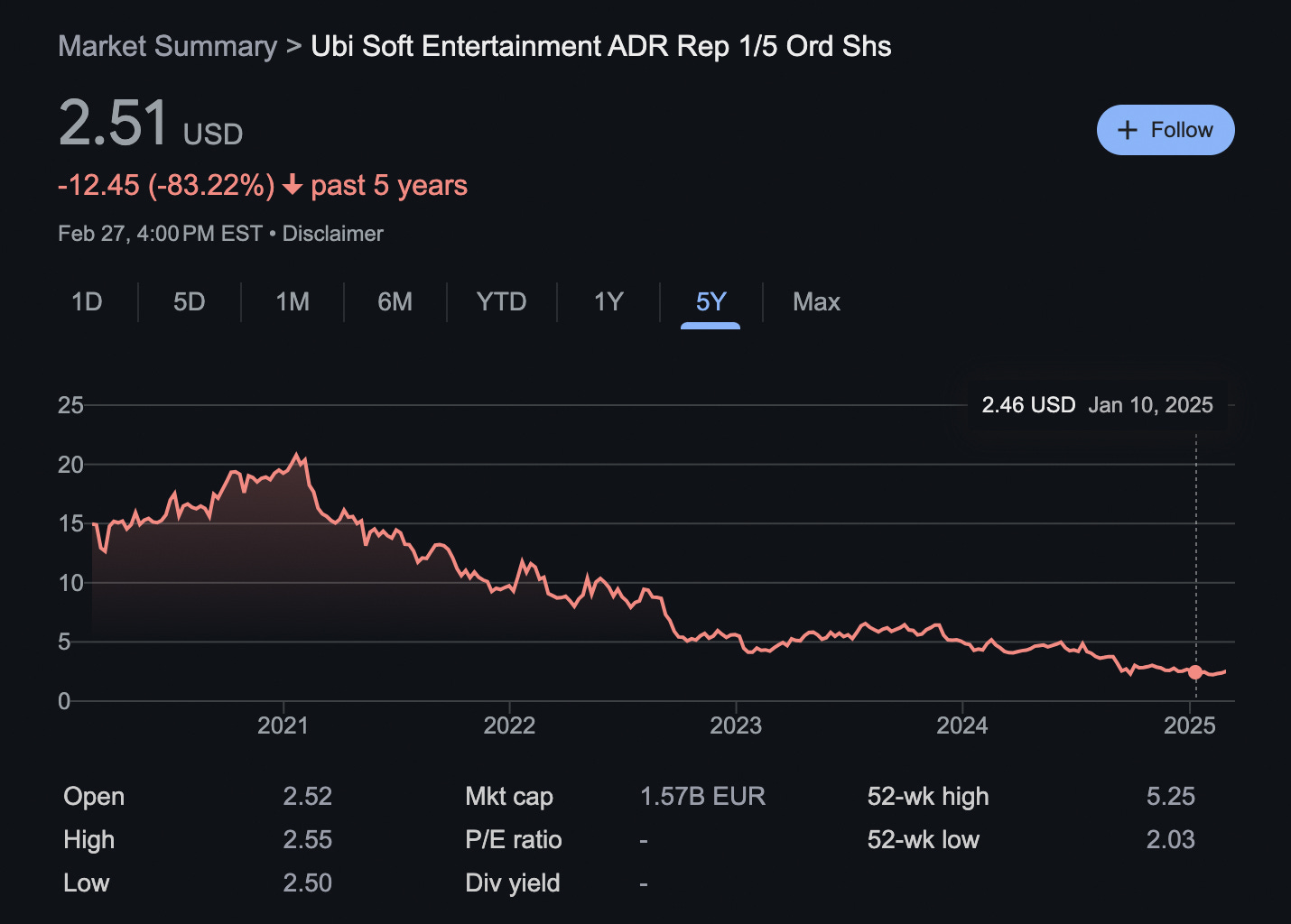This screenshot has width=1291, height=924.
Task: Click the Ubi Soft Entertainment title
Action: (x=599, y=46)
